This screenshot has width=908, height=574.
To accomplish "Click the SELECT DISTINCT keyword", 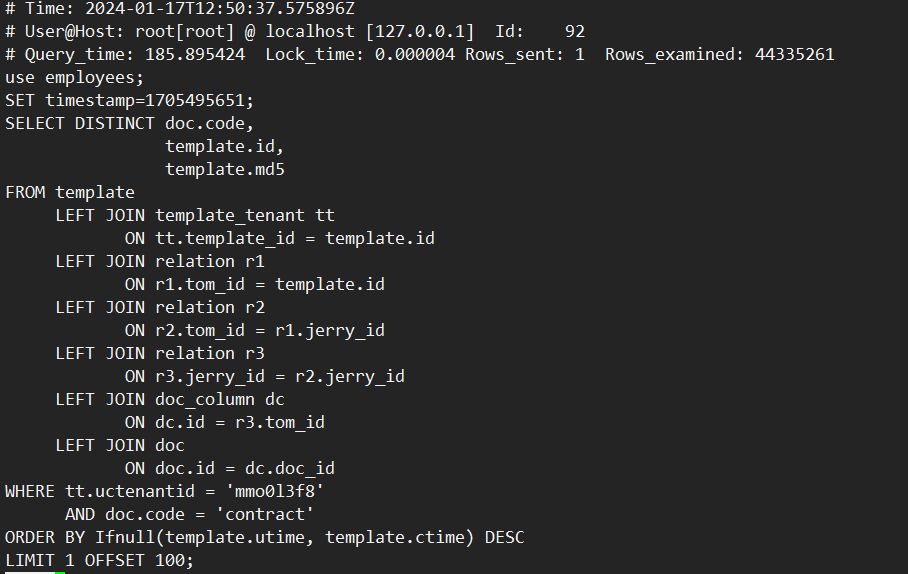I will 80,123.
